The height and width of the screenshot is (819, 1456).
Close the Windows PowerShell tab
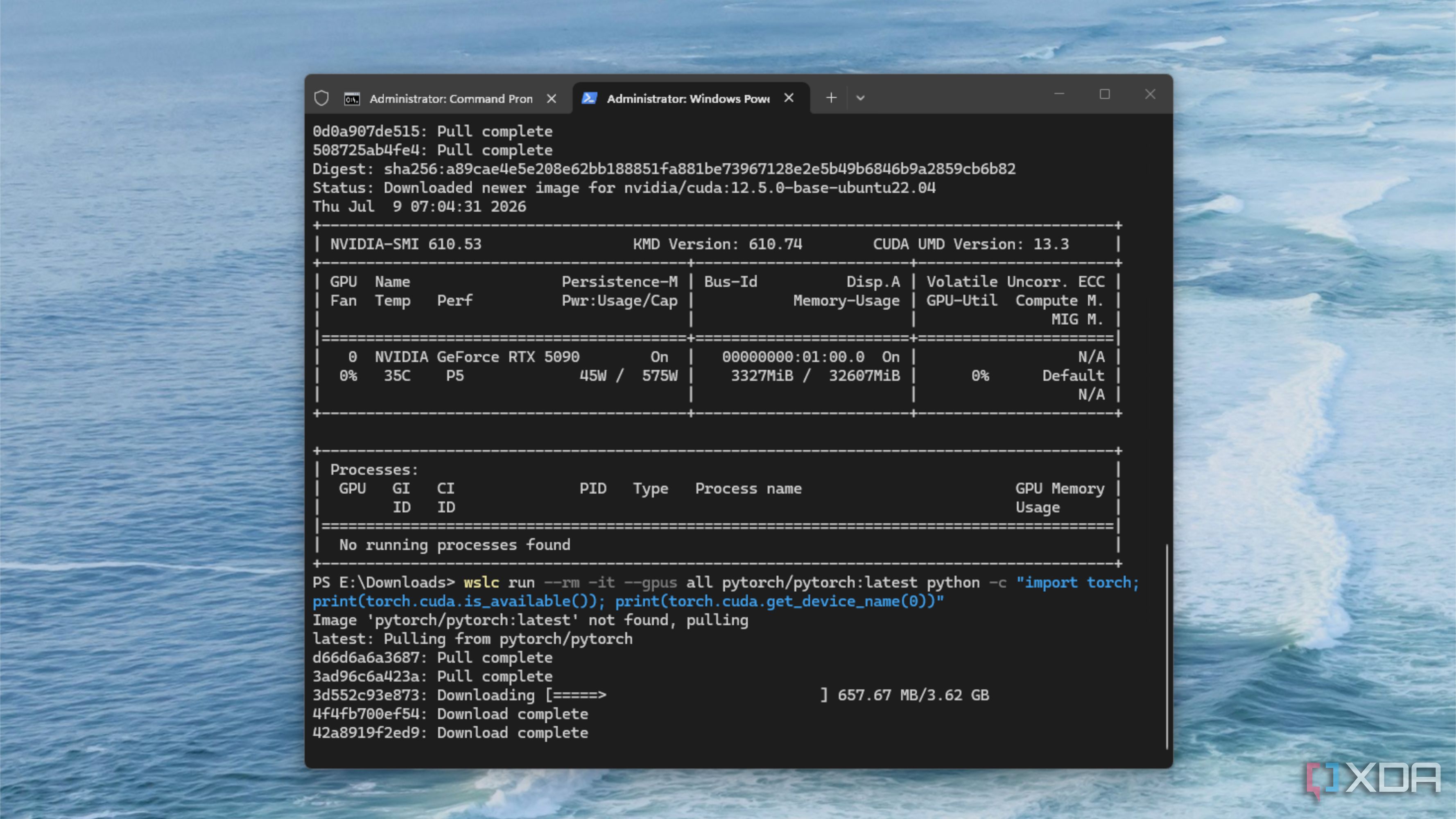(x=789, y=98)
